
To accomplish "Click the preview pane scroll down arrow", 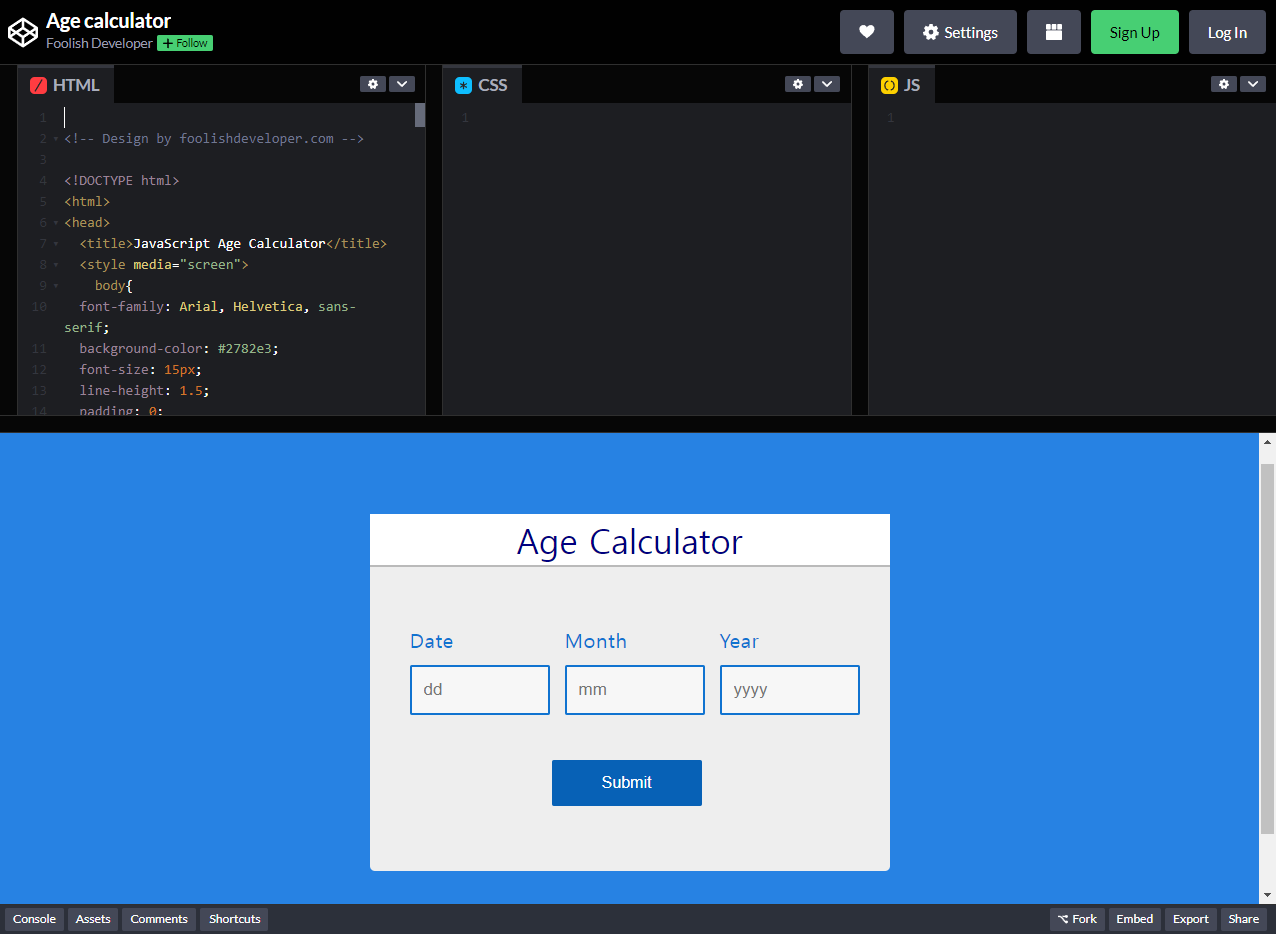I will 1267,894.
